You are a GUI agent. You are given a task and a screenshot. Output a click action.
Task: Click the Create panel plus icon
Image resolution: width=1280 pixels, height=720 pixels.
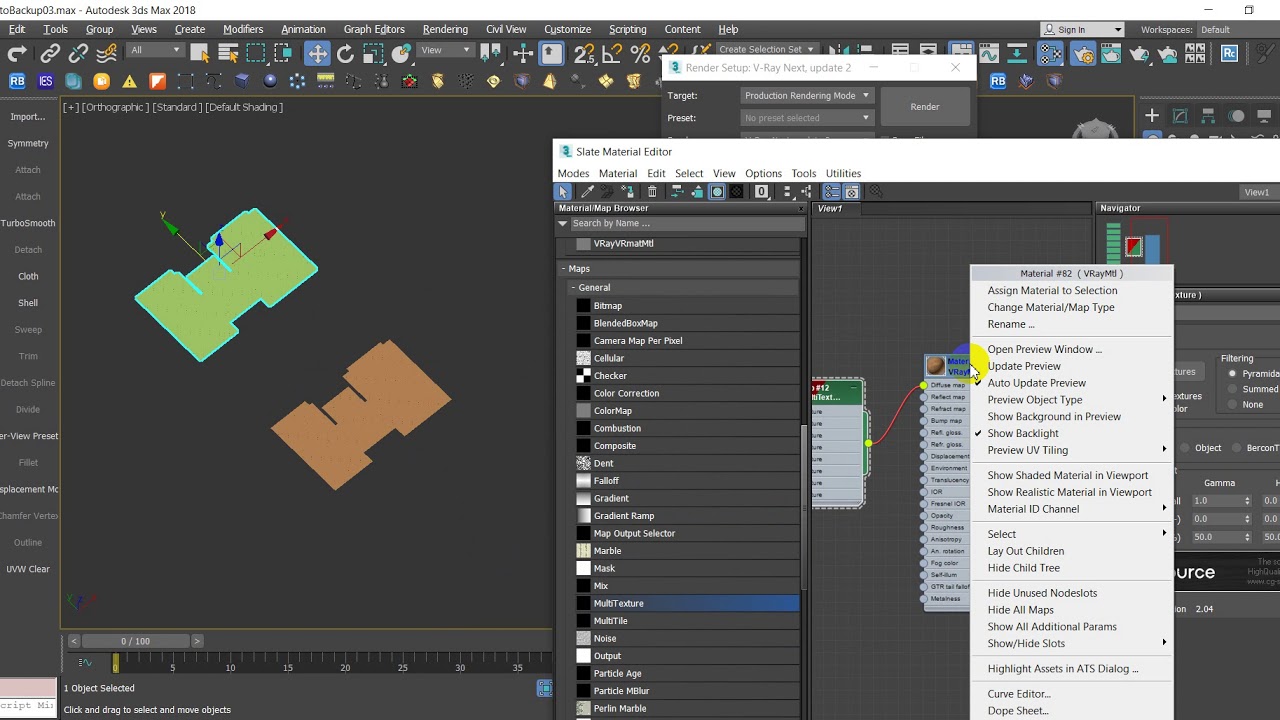point(1152,116)
